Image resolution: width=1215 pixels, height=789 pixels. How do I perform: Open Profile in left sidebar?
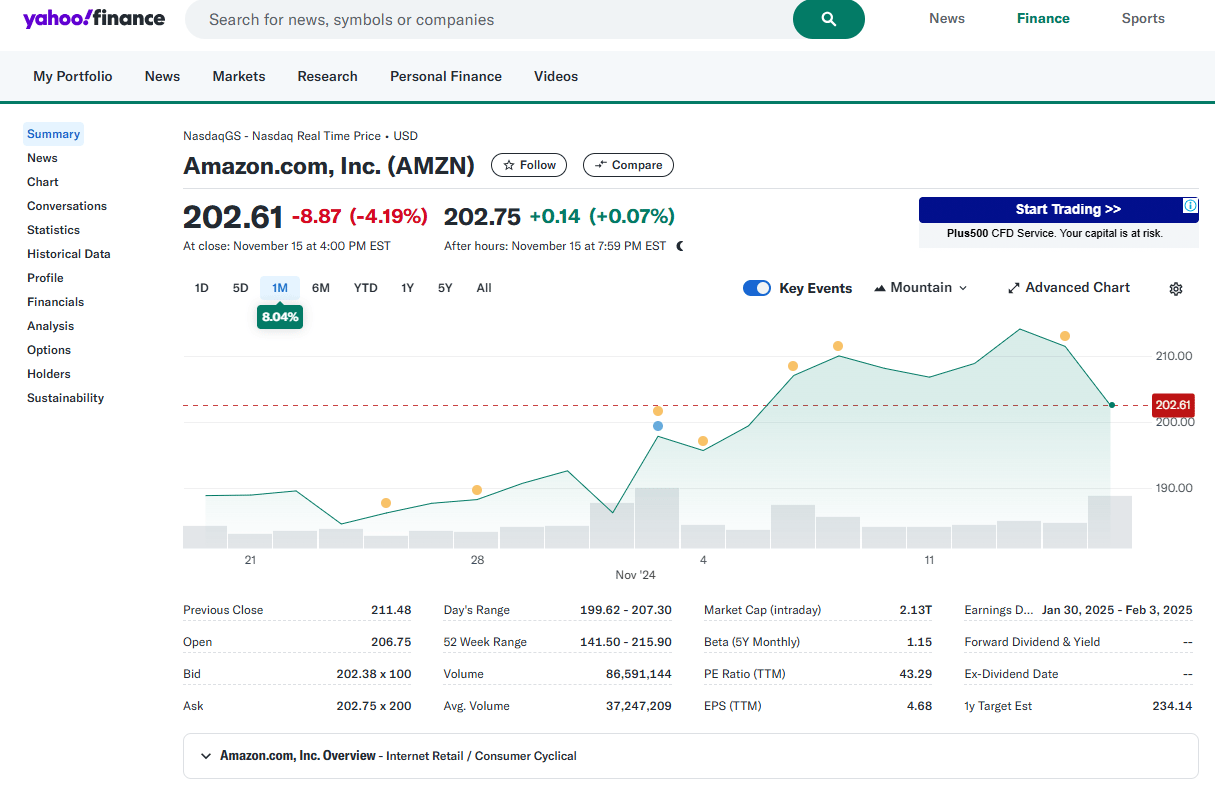click(45, 278)
